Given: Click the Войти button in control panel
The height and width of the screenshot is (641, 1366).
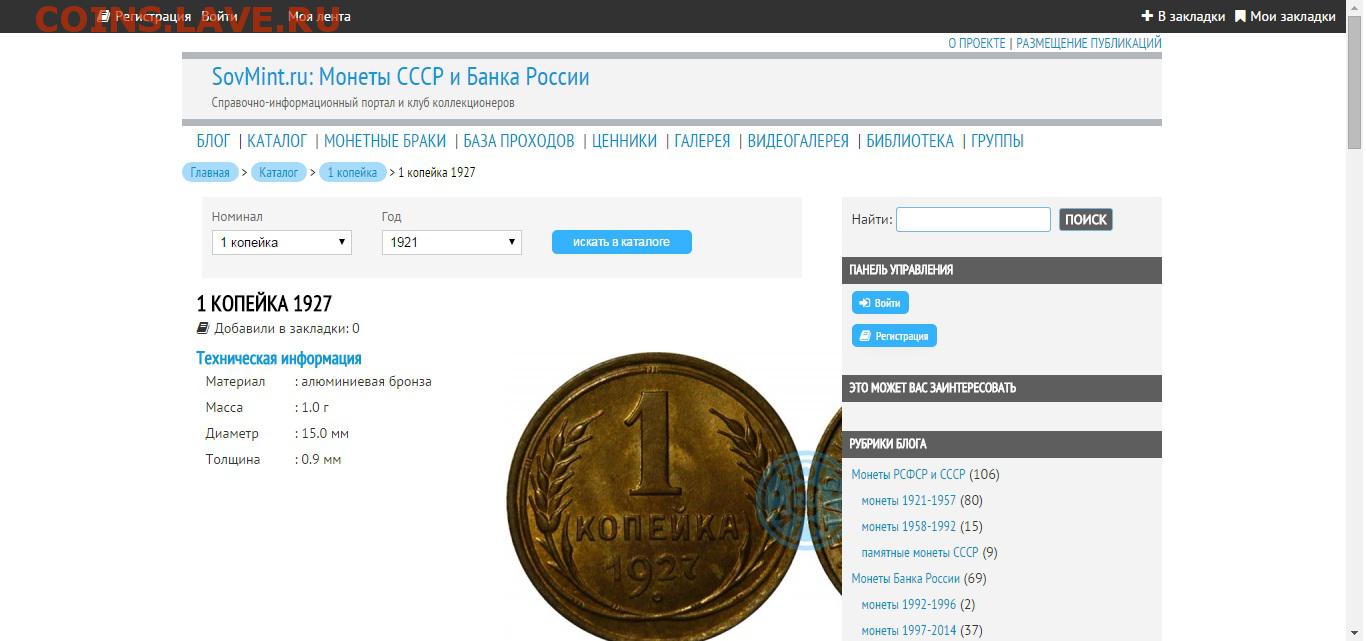Looking at the screenshot, I should tap(881, 303).
